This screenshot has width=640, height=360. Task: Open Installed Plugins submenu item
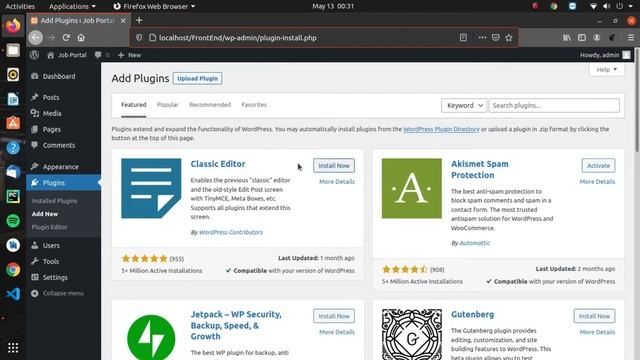[54, 201]
